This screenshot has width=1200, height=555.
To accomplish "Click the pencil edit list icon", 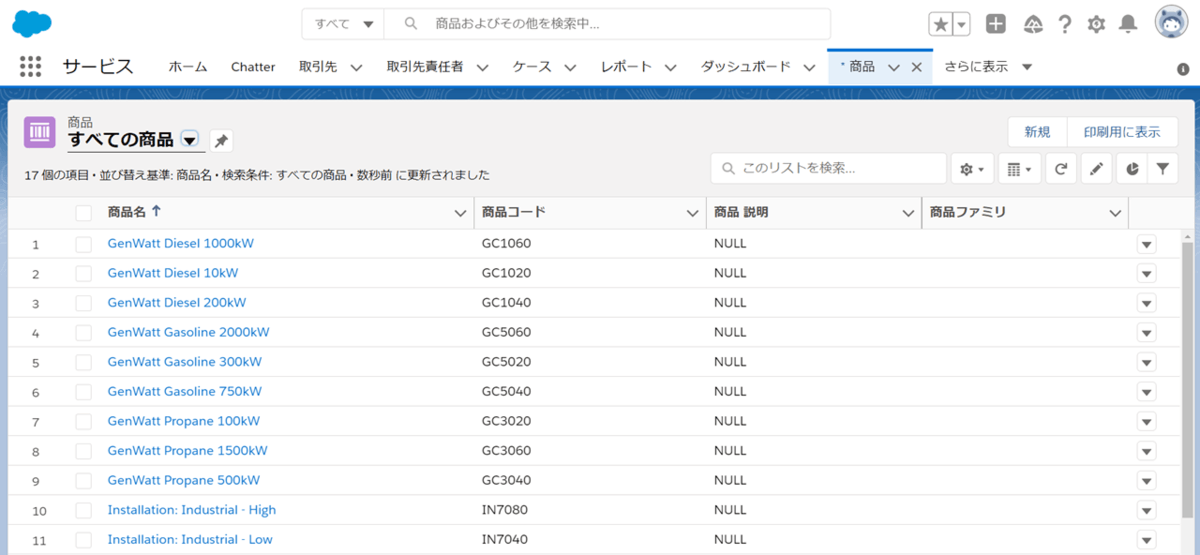I will 1096,169.
